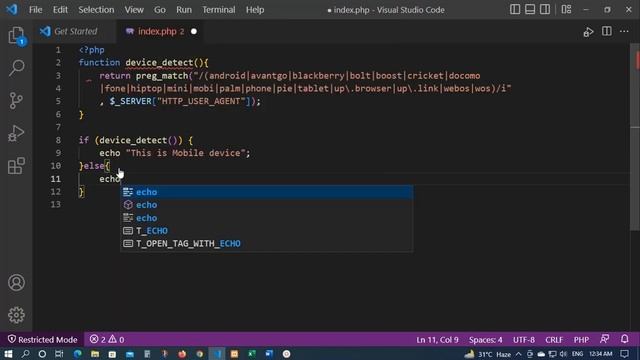Toggle primary side bar layout icon

point(515,9)
